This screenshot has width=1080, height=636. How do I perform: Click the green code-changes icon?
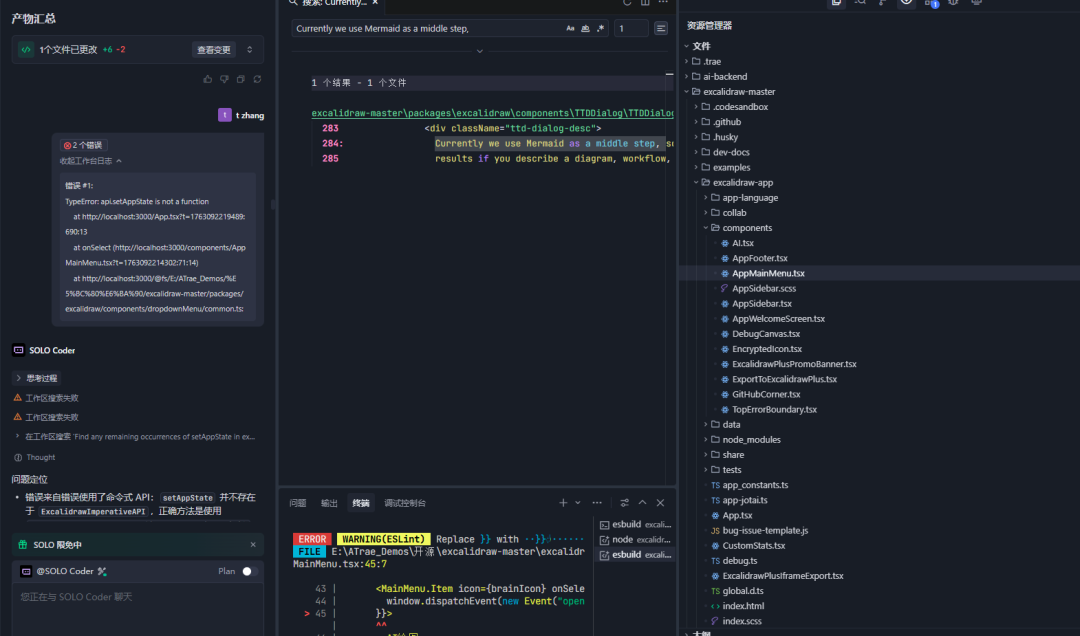point(25,50)
